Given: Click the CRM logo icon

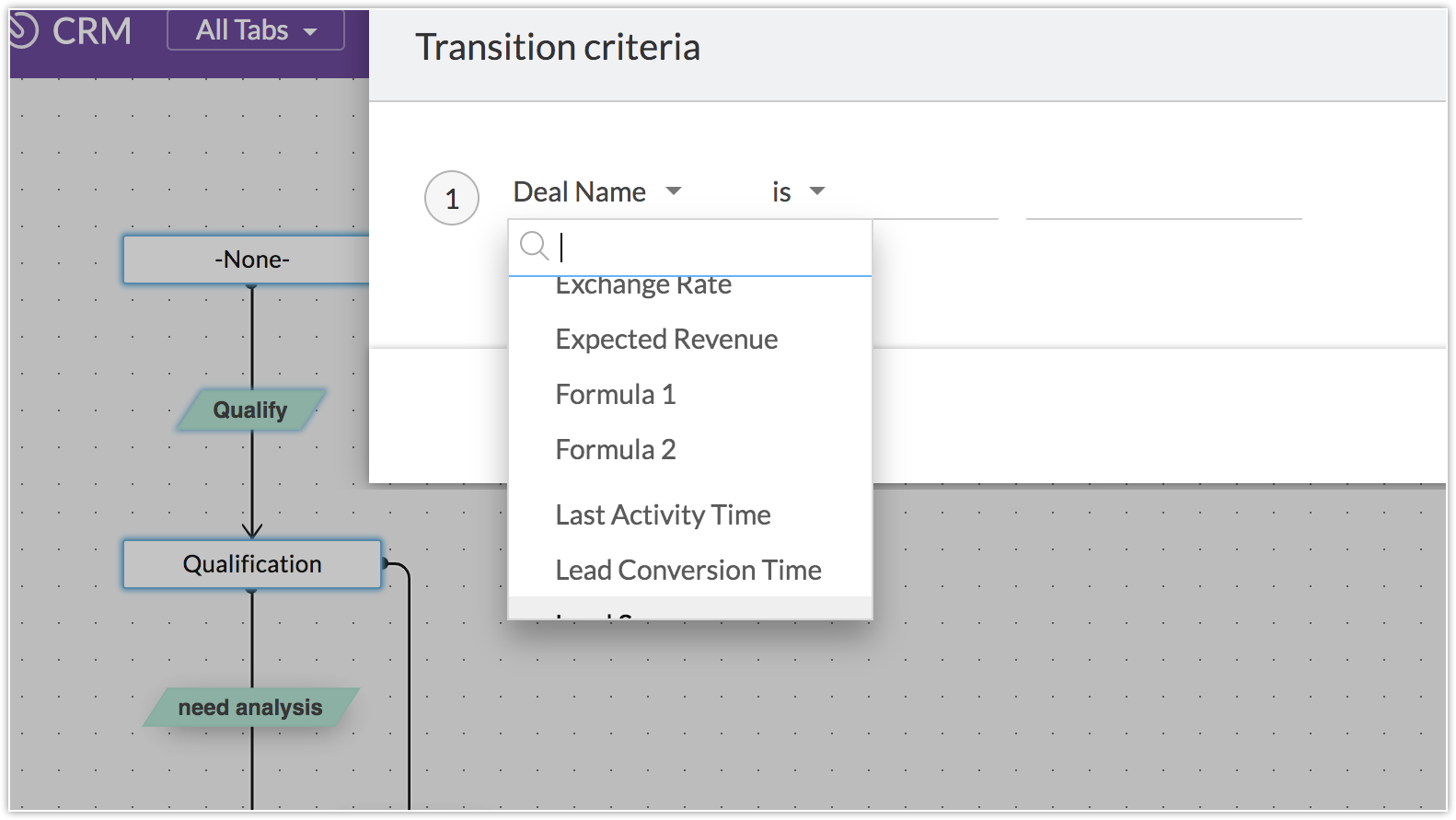Looking at the screenshot, I should coord(24,30).
